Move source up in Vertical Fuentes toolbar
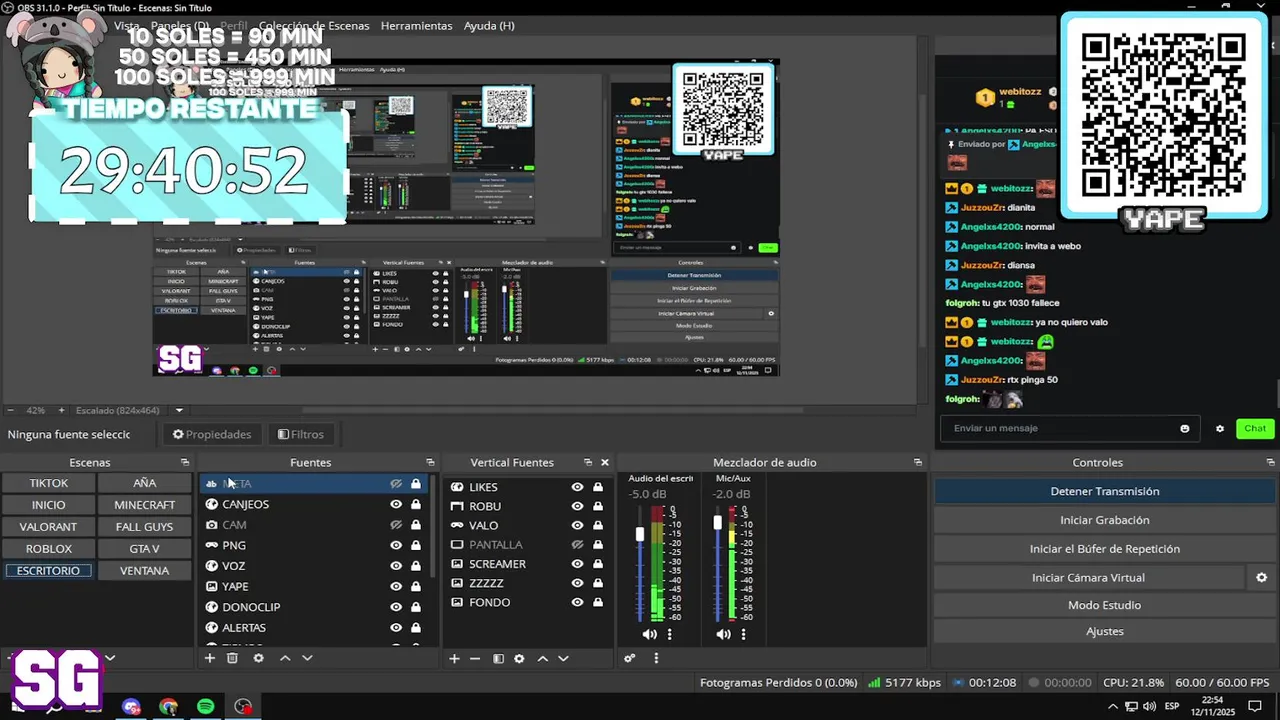1280x720 pixels. click(543, 659)
